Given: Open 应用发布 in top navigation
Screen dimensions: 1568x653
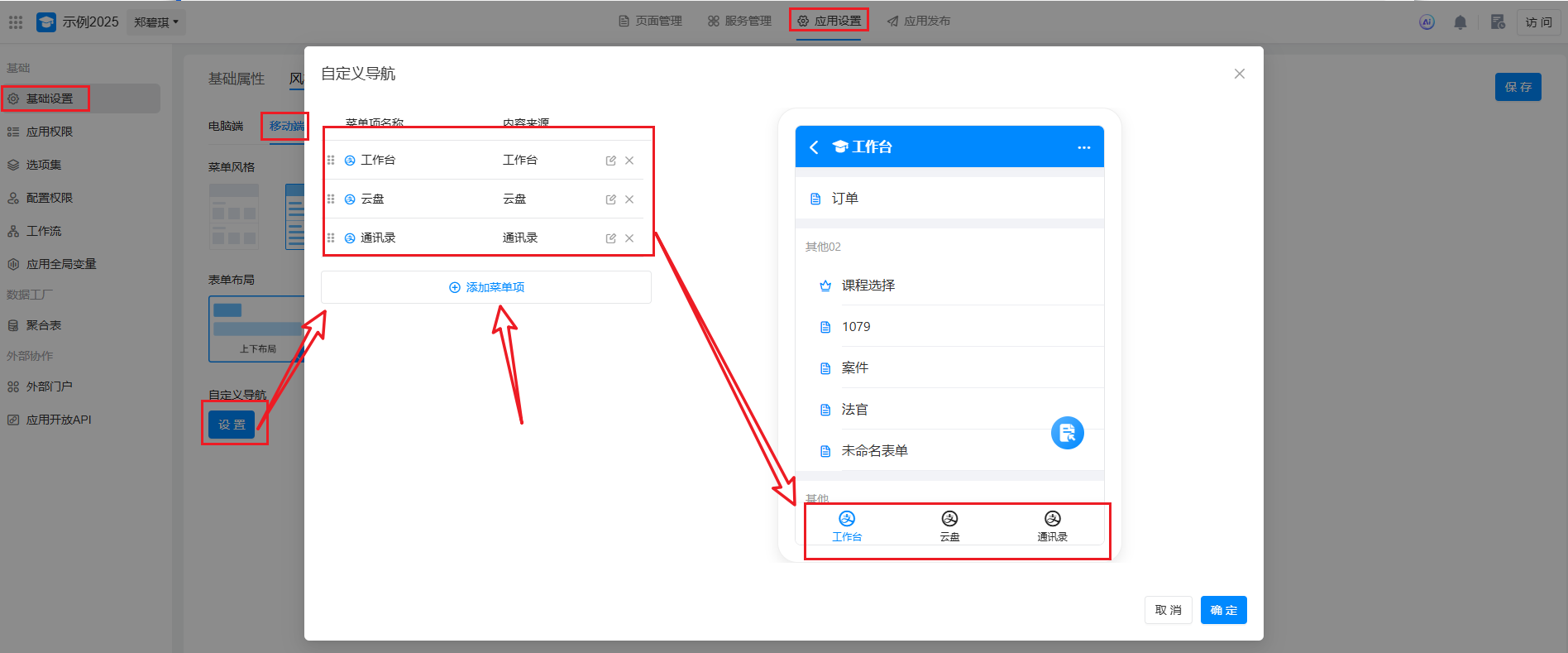Looking at the screenshot, I should coord(919,21).
